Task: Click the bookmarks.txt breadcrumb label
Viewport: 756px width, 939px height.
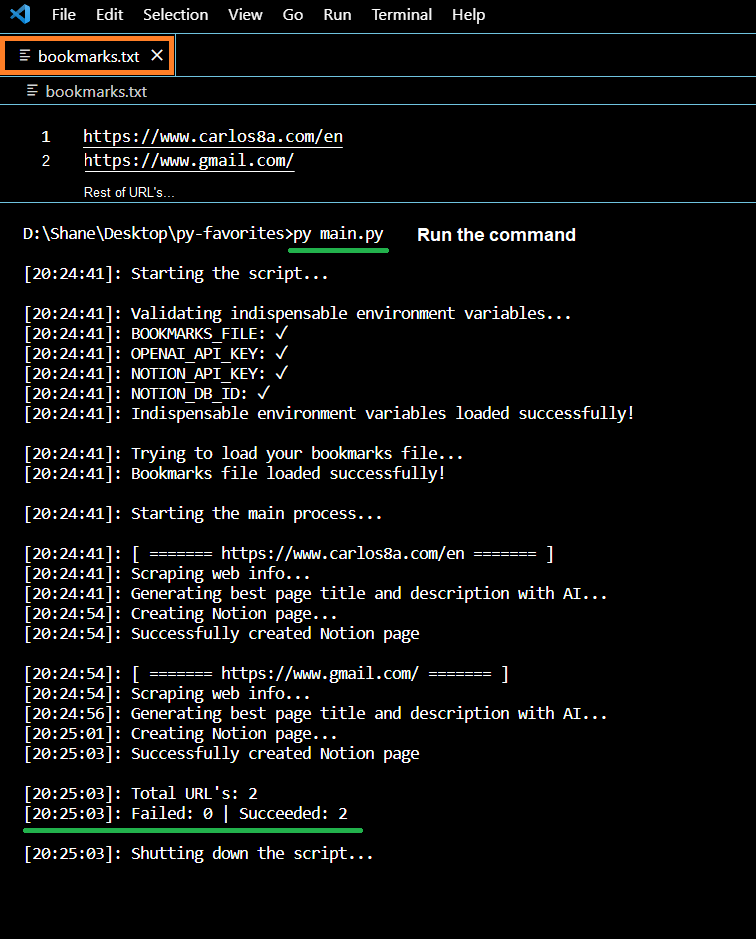Action: point(96,92)
